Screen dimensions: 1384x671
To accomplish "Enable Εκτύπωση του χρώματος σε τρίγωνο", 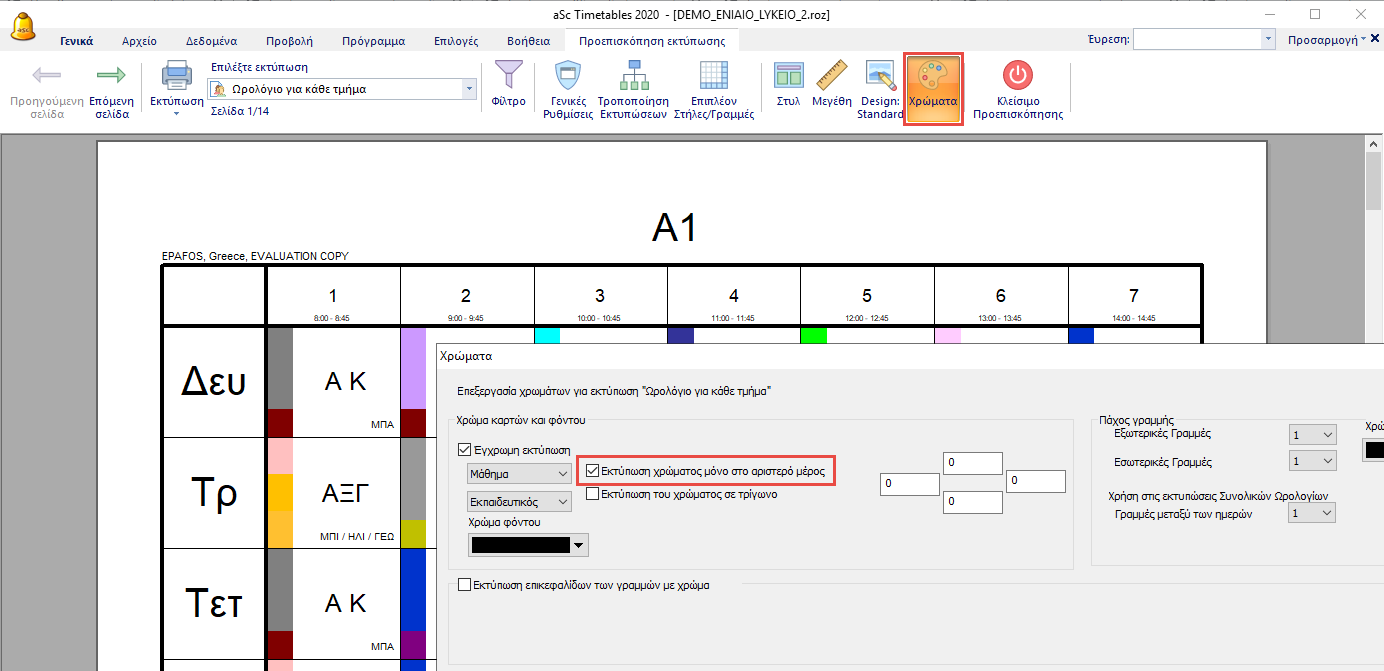I will [x=593, y=493].
